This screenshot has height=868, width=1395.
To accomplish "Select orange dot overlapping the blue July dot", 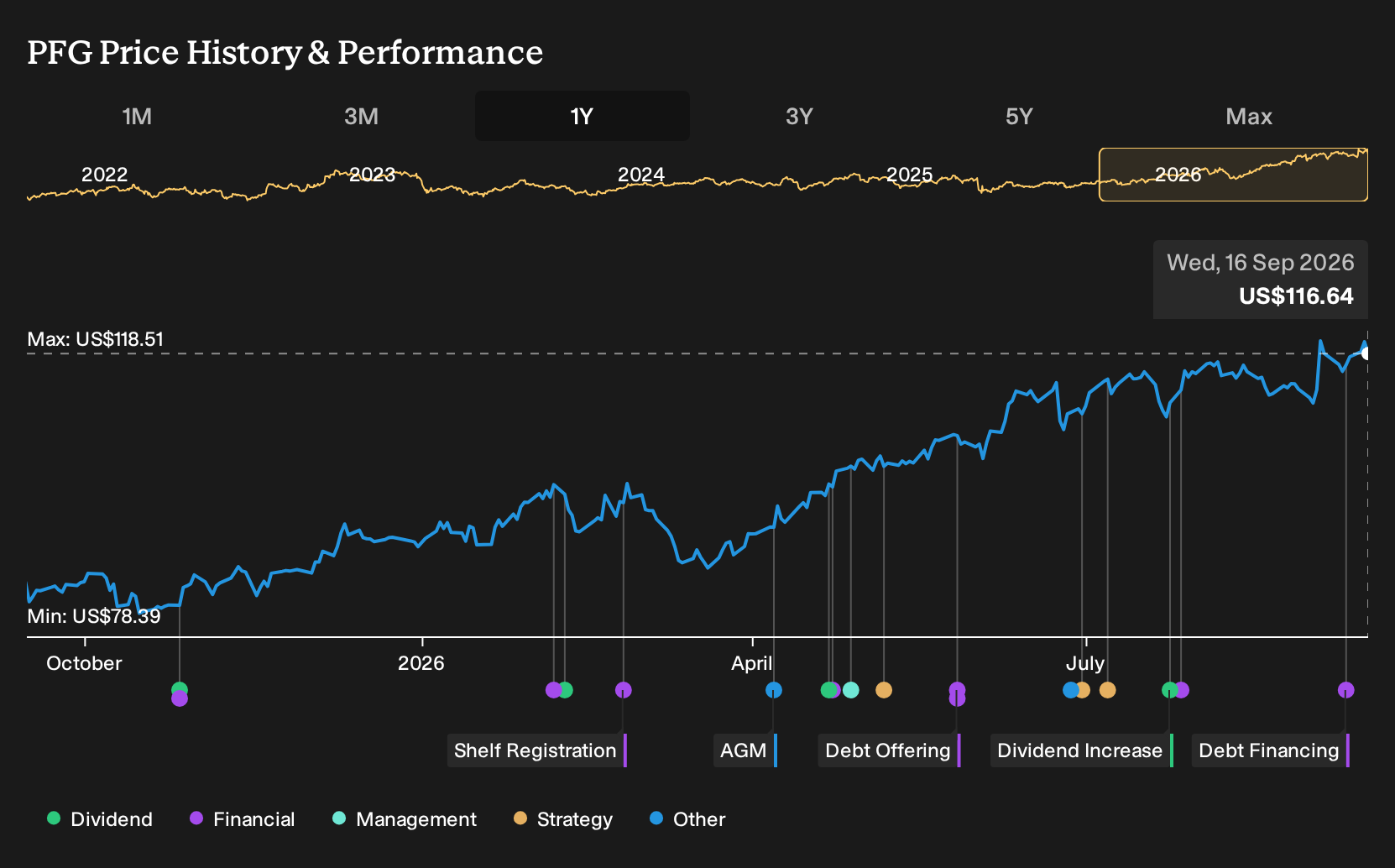I will 1083,690.
